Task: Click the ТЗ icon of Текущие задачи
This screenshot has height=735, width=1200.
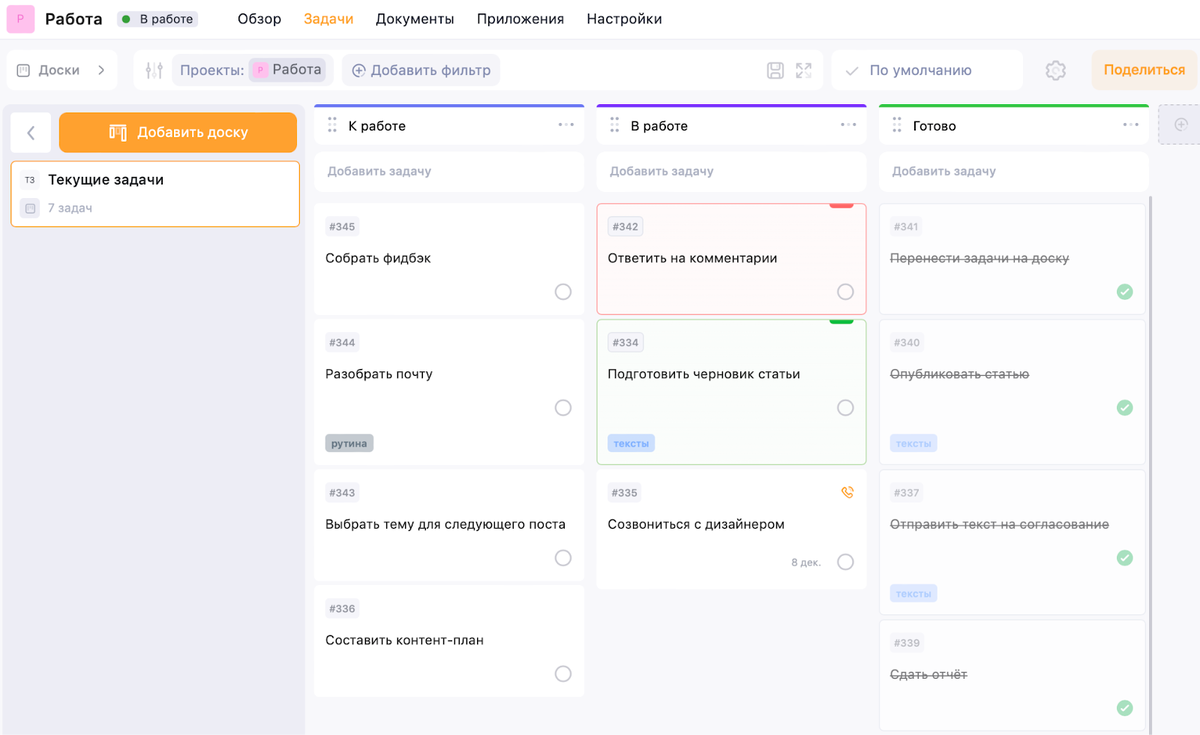Action: pyautogui.click(x=30, y=180)
